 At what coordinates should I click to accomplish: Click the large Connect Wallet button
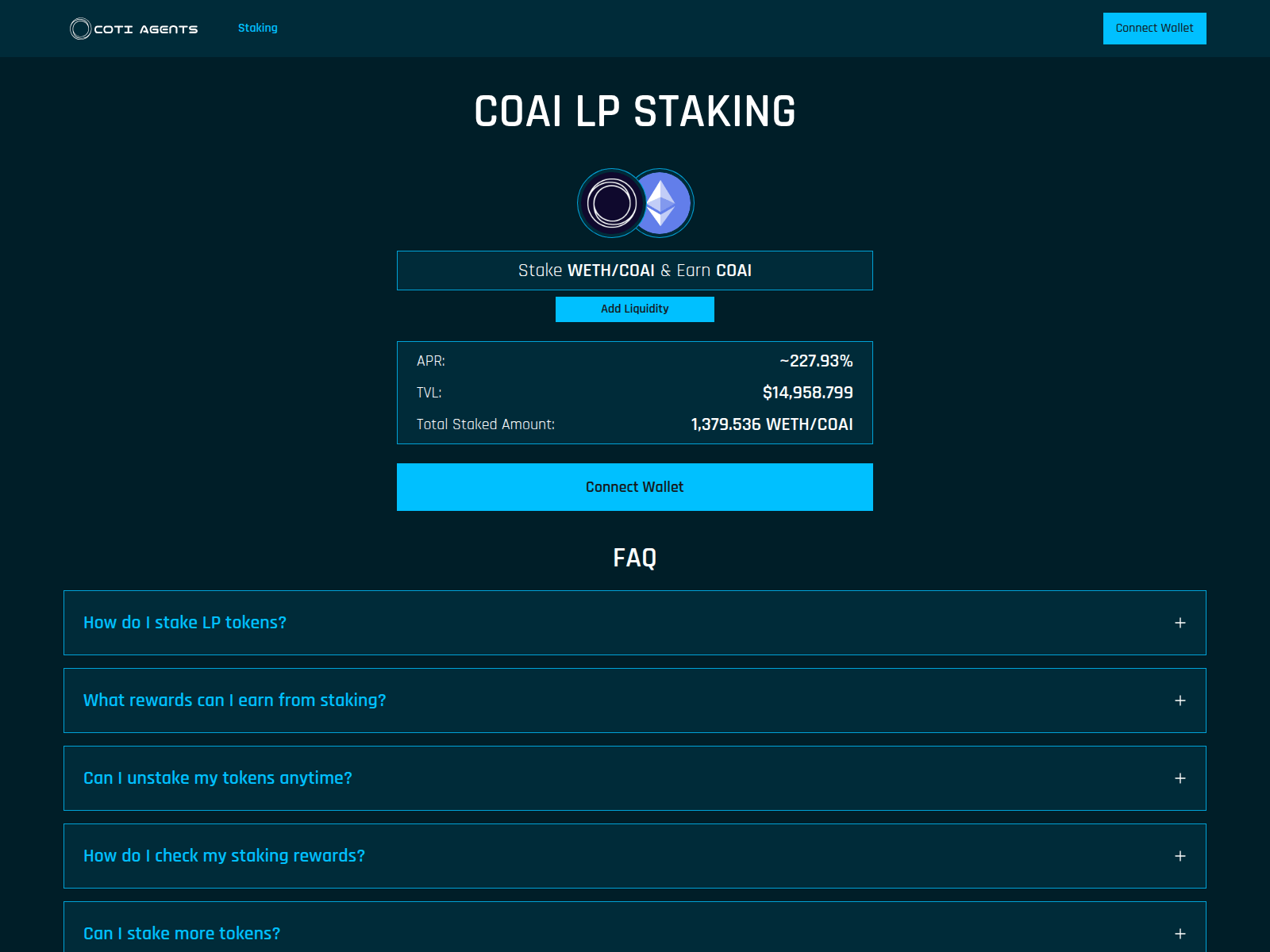635,487
